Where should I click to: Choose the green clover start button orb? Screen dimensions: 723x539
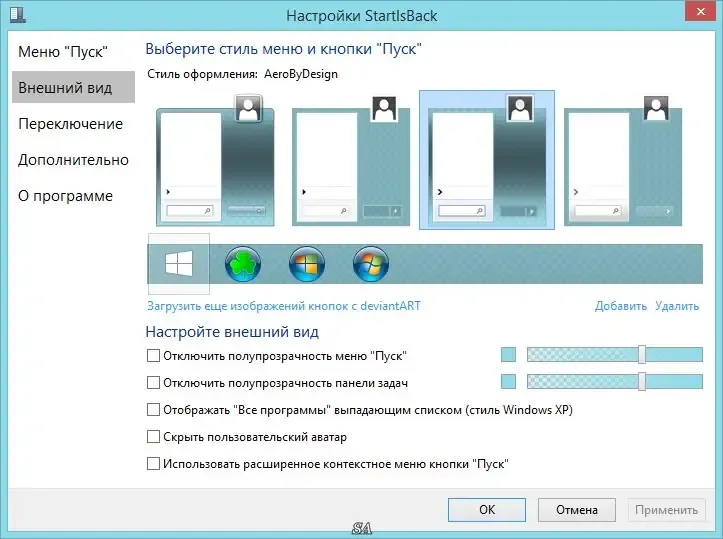[243, 264]
